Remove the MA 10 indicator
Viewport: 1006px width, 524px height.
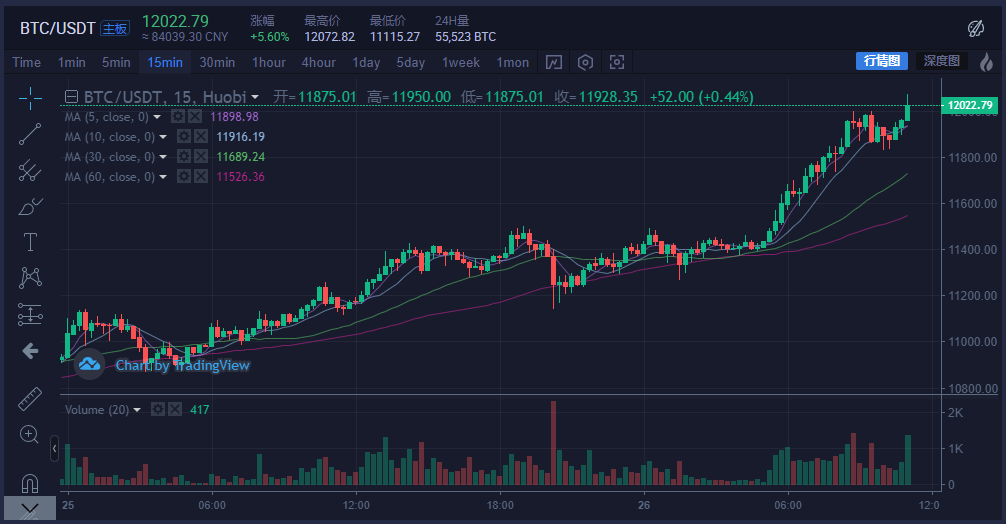point(201,137)
